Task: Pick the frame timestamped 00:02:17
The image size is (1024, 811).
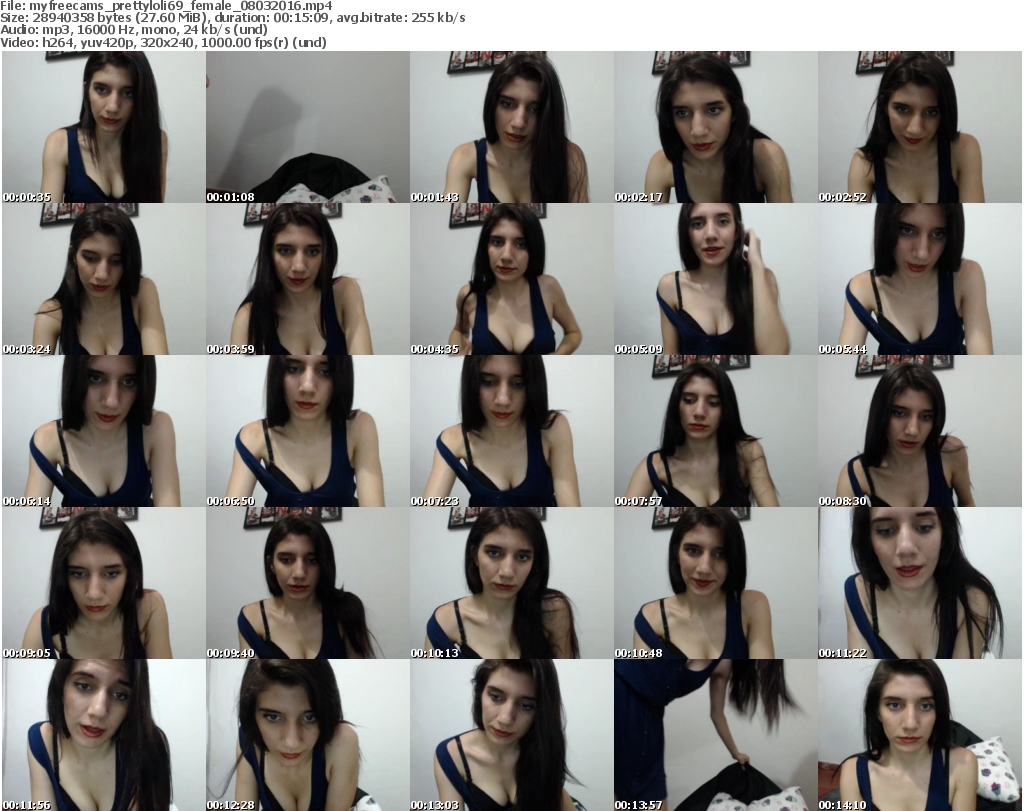Action: point(716,127)
